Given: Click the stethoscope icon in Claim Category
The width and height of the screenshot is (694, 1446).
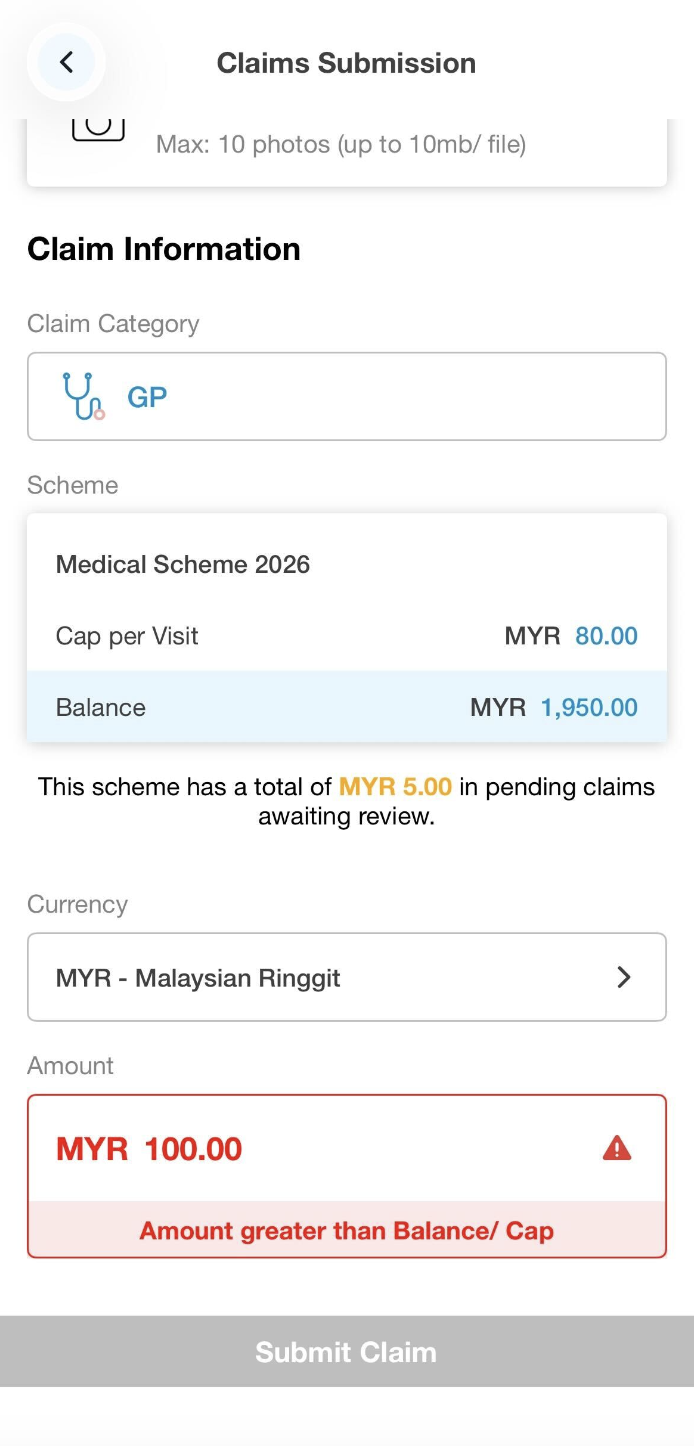Looking at the screenshot, I should point(83,396).
